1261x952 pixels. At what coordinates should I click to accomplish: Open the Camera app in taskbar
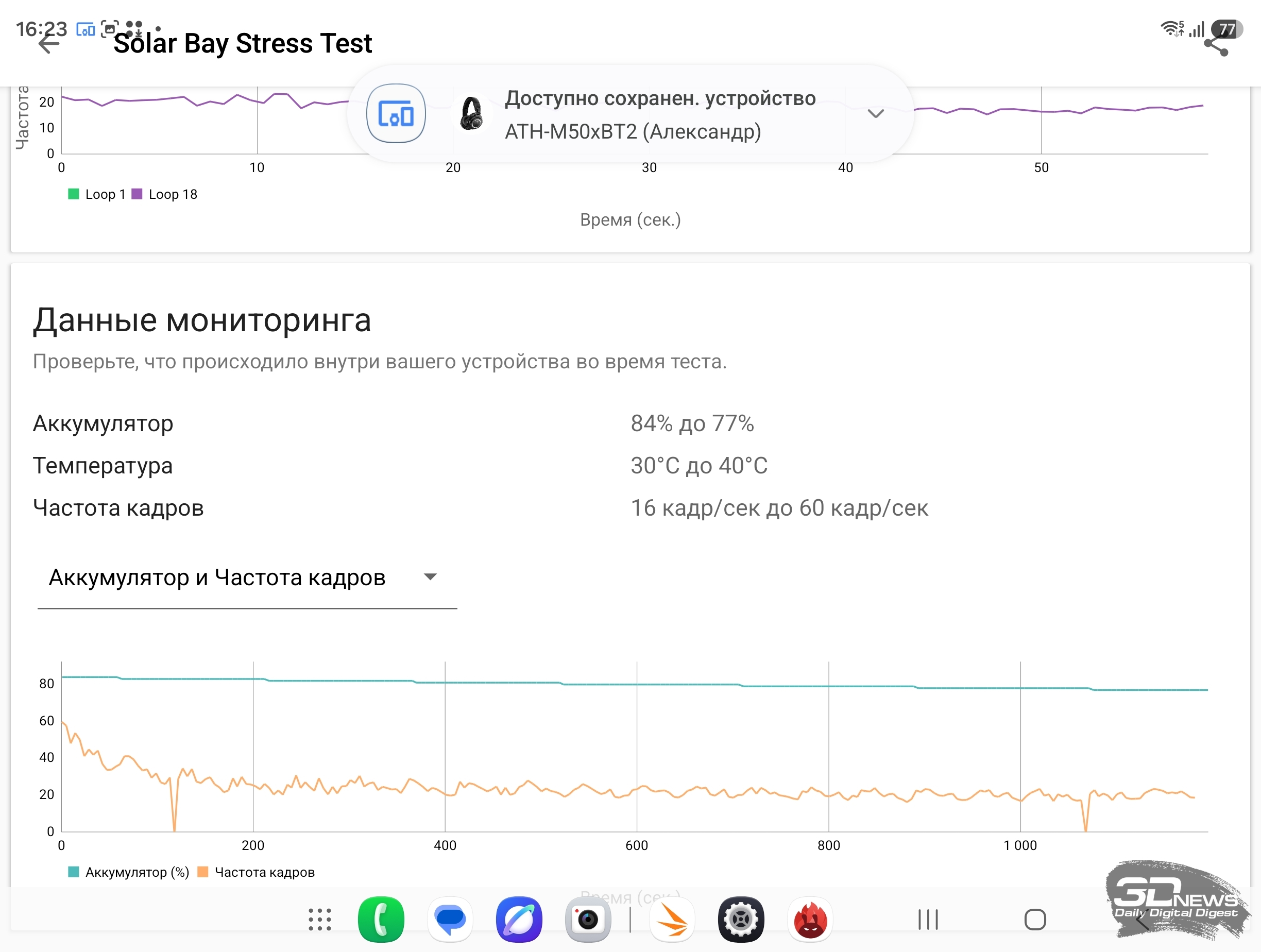588,920
